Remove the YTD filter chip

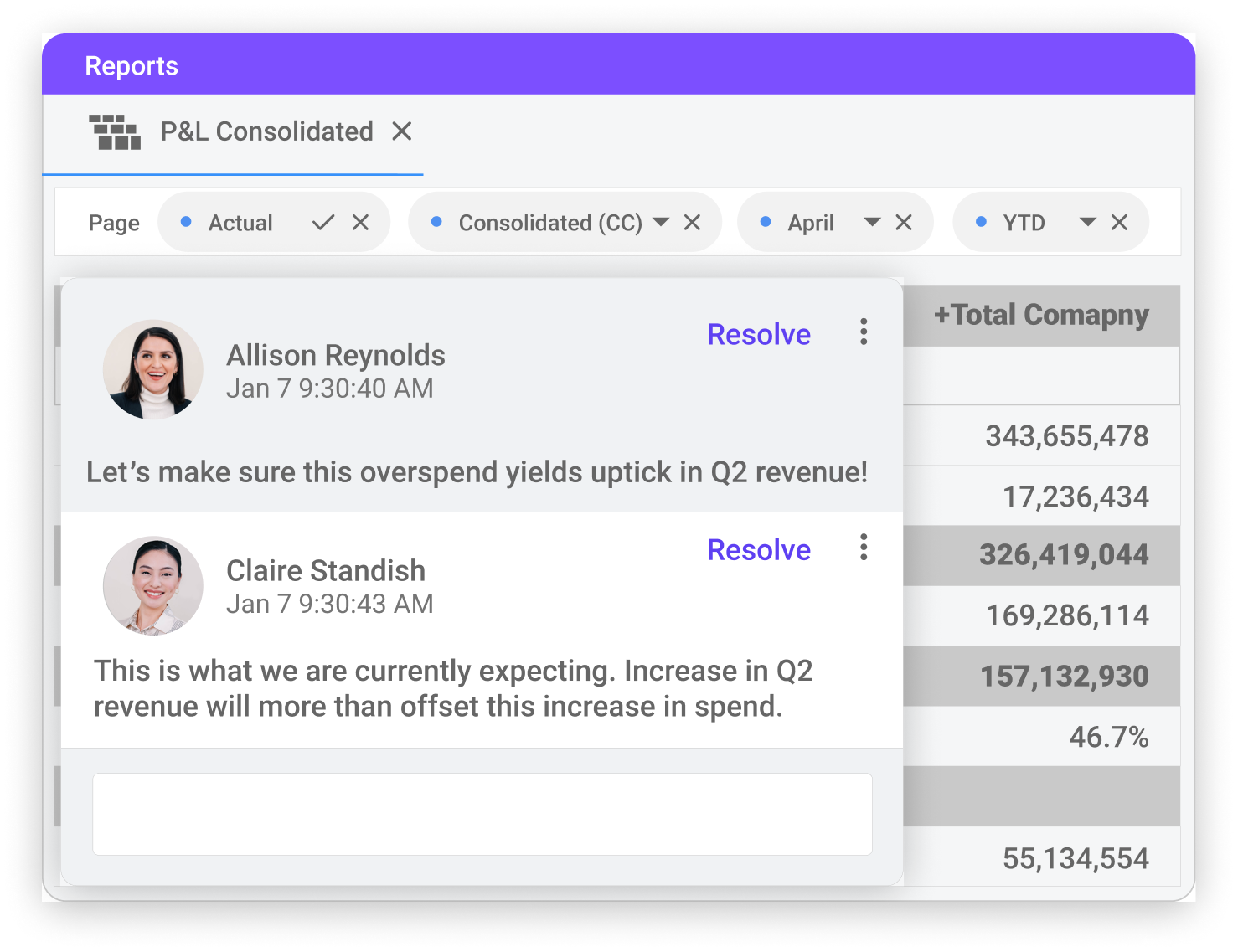1119,223
